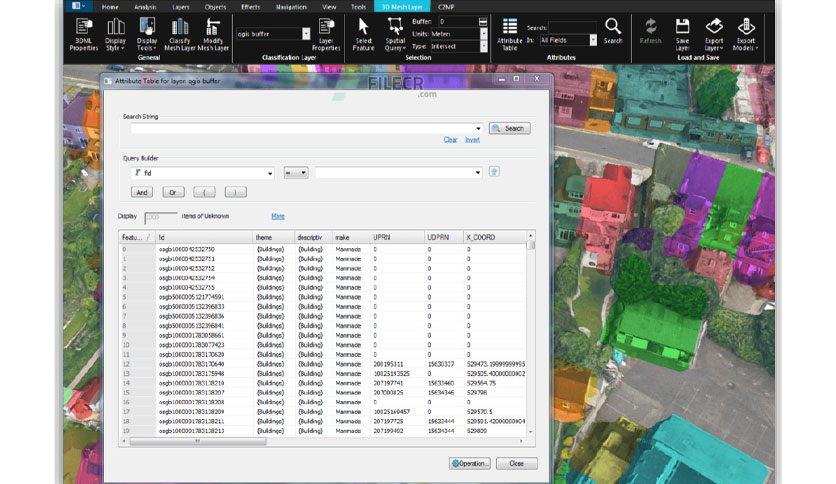Click the X_COORD cell '529564.75'
Screen dimensions: 836x484
[x=481, y=383]
